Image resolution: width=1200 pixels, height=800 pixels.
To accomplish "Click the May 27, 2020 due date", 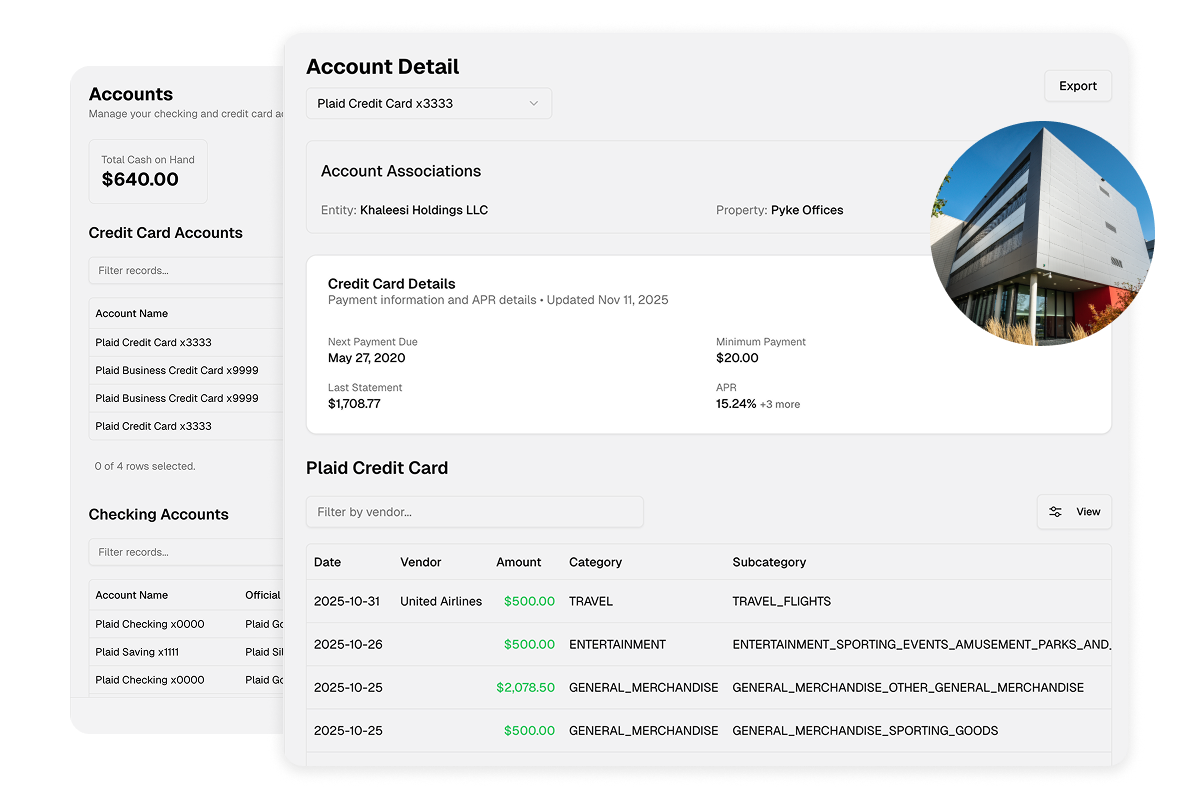I will pyautogui.click(x=367, y=358).
